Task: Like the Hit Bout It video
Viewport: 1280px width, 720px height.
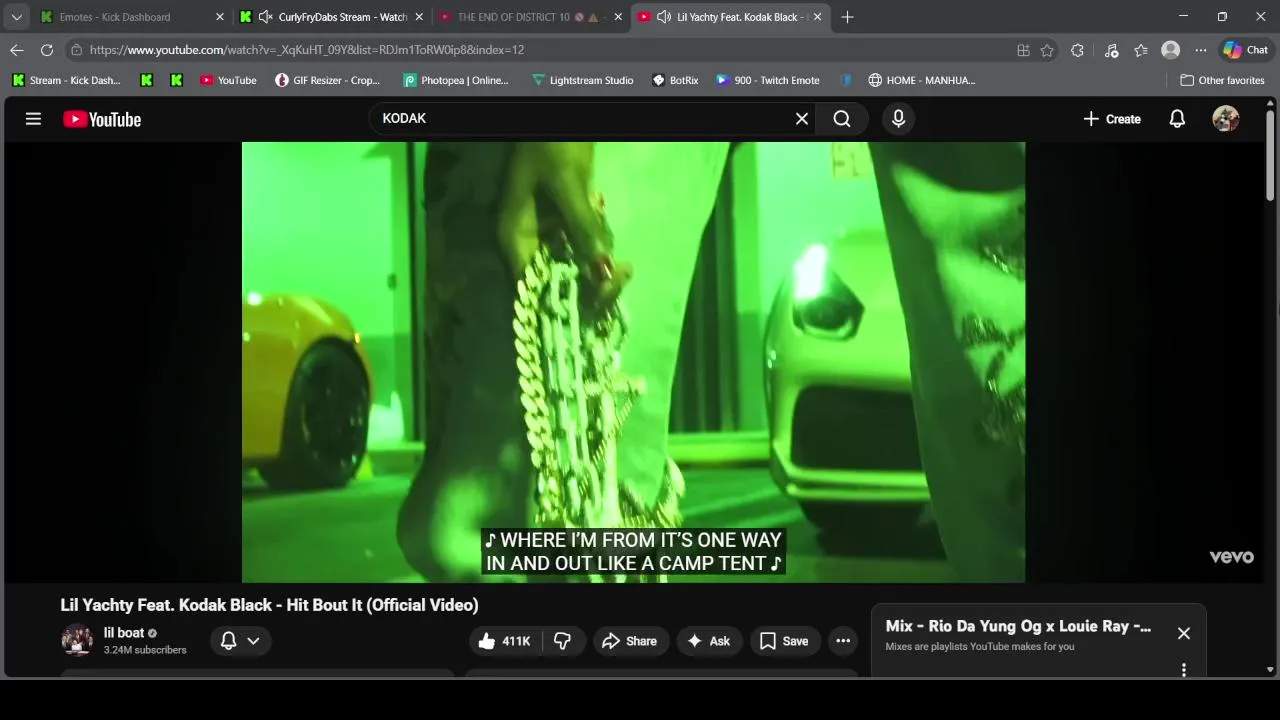Action: 503,641
